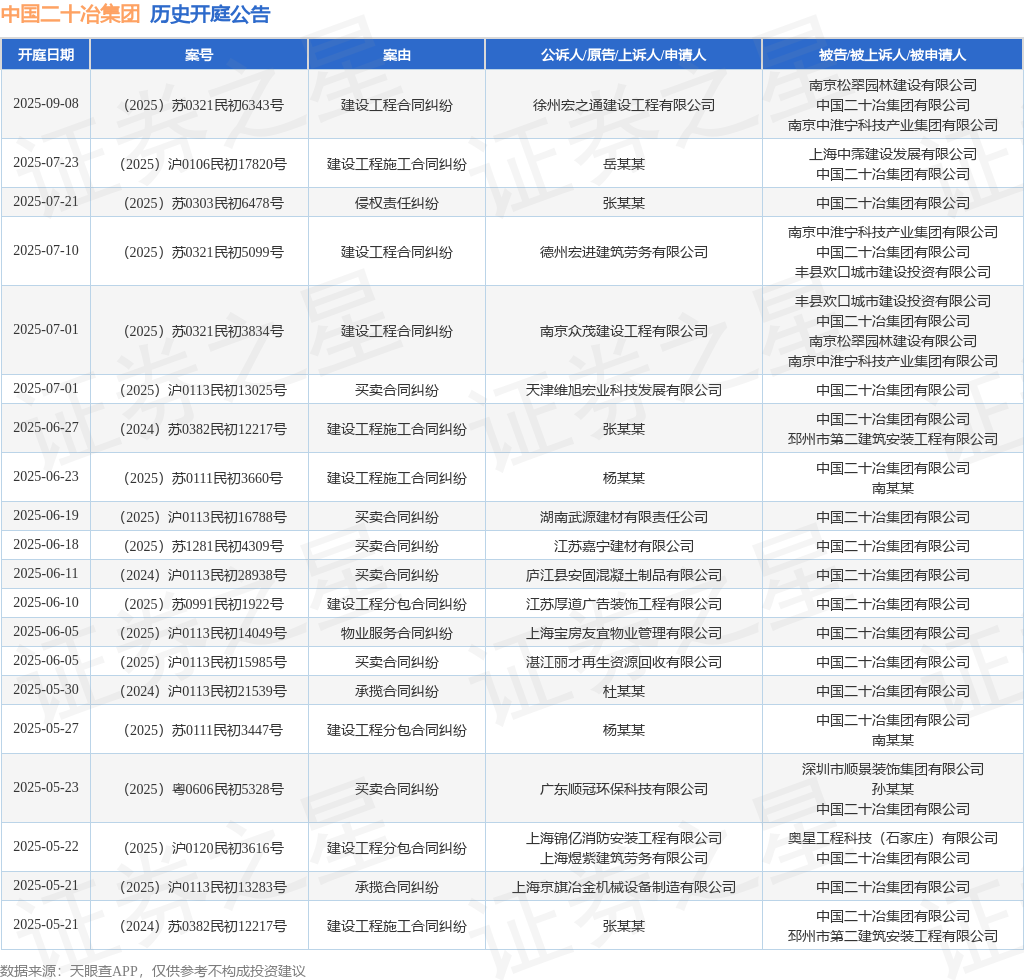The image size is (1024, 980).
Task: Click case number '(2024) 沪0113民初21539号'
Action: [x=203, y=691]
